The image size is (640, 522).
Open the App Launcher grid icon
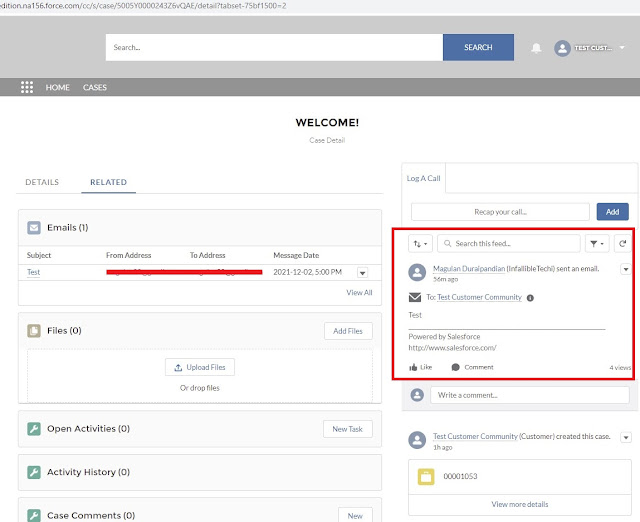[x=27, y=87]
